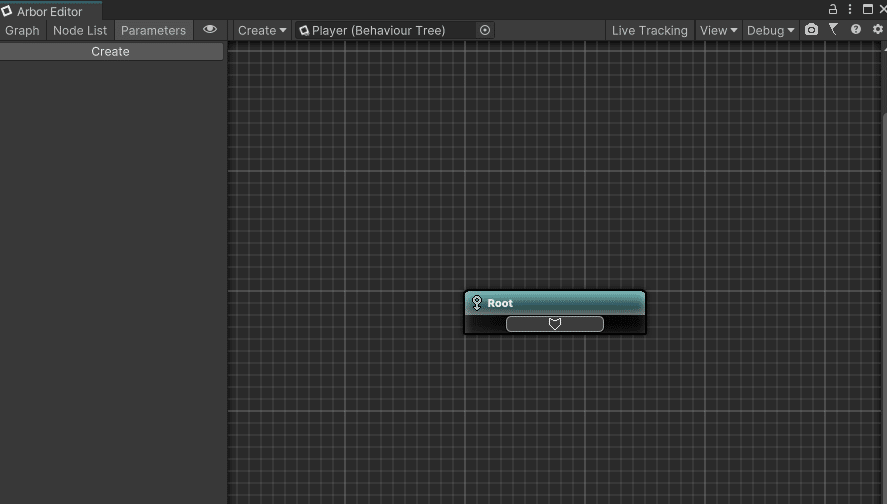Open the Node List tab

point(80,31)
